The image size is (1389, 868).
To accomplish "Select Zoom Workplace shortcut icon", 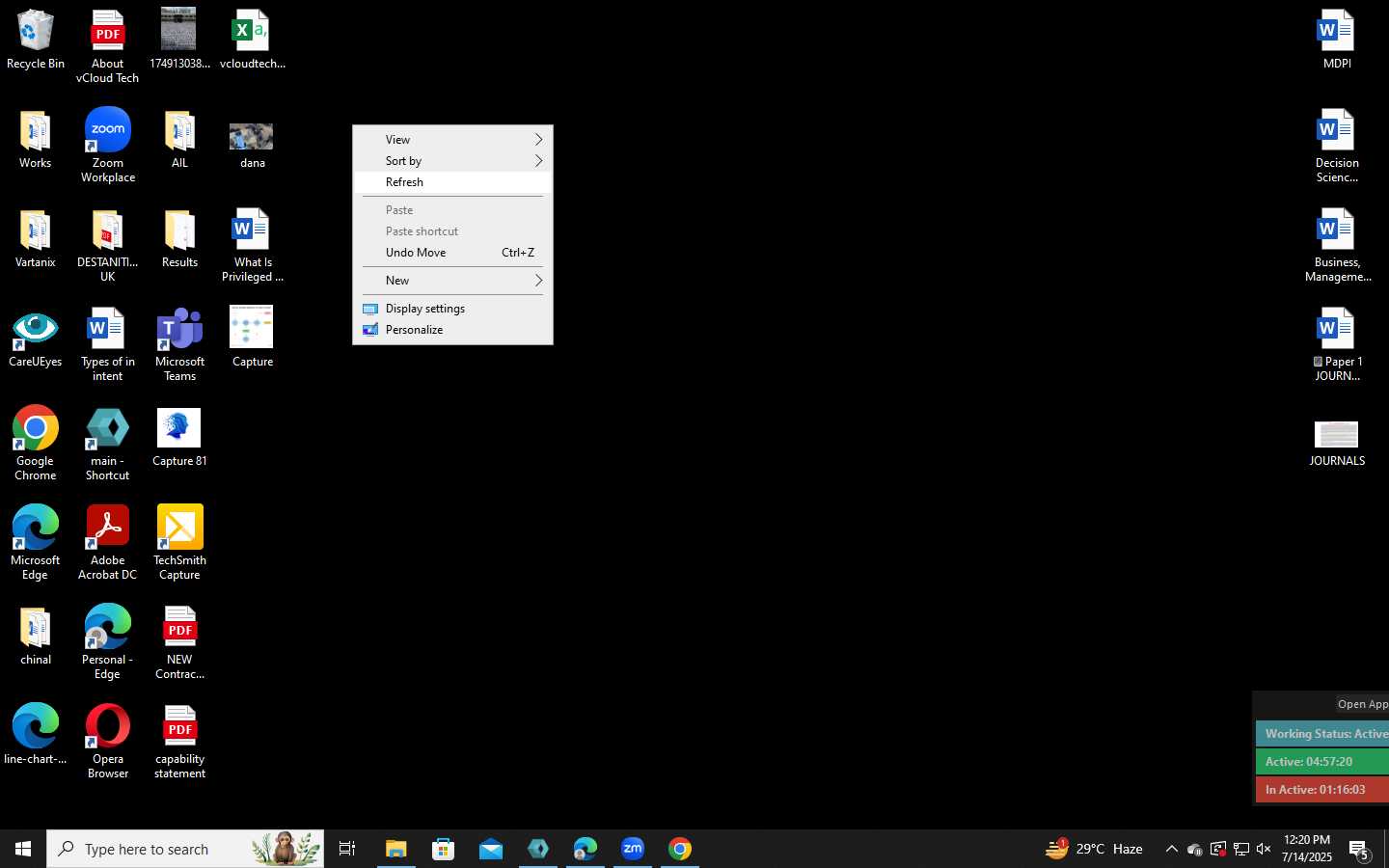I will tap(107, 146).
